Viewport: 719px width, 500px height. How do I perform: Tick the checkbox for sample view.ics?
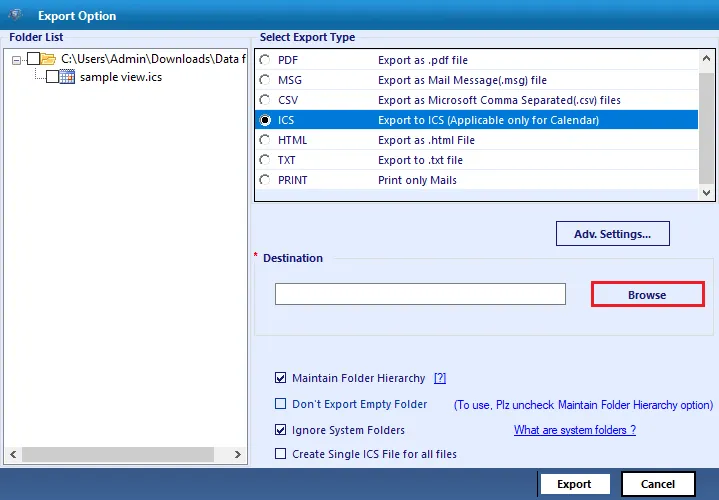52,77
